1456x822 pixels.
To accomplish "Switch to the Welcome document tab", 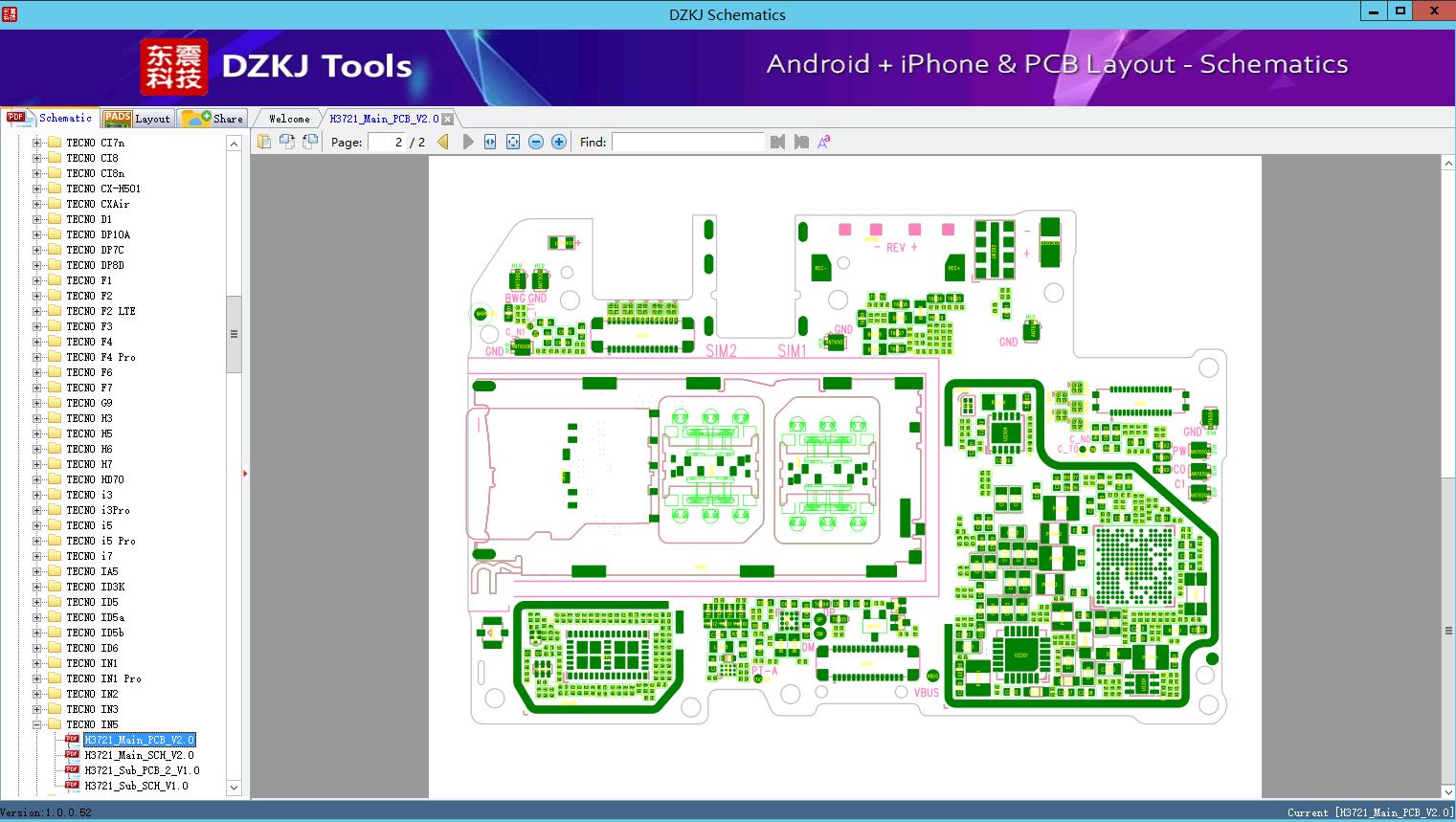I will (289, 119).
